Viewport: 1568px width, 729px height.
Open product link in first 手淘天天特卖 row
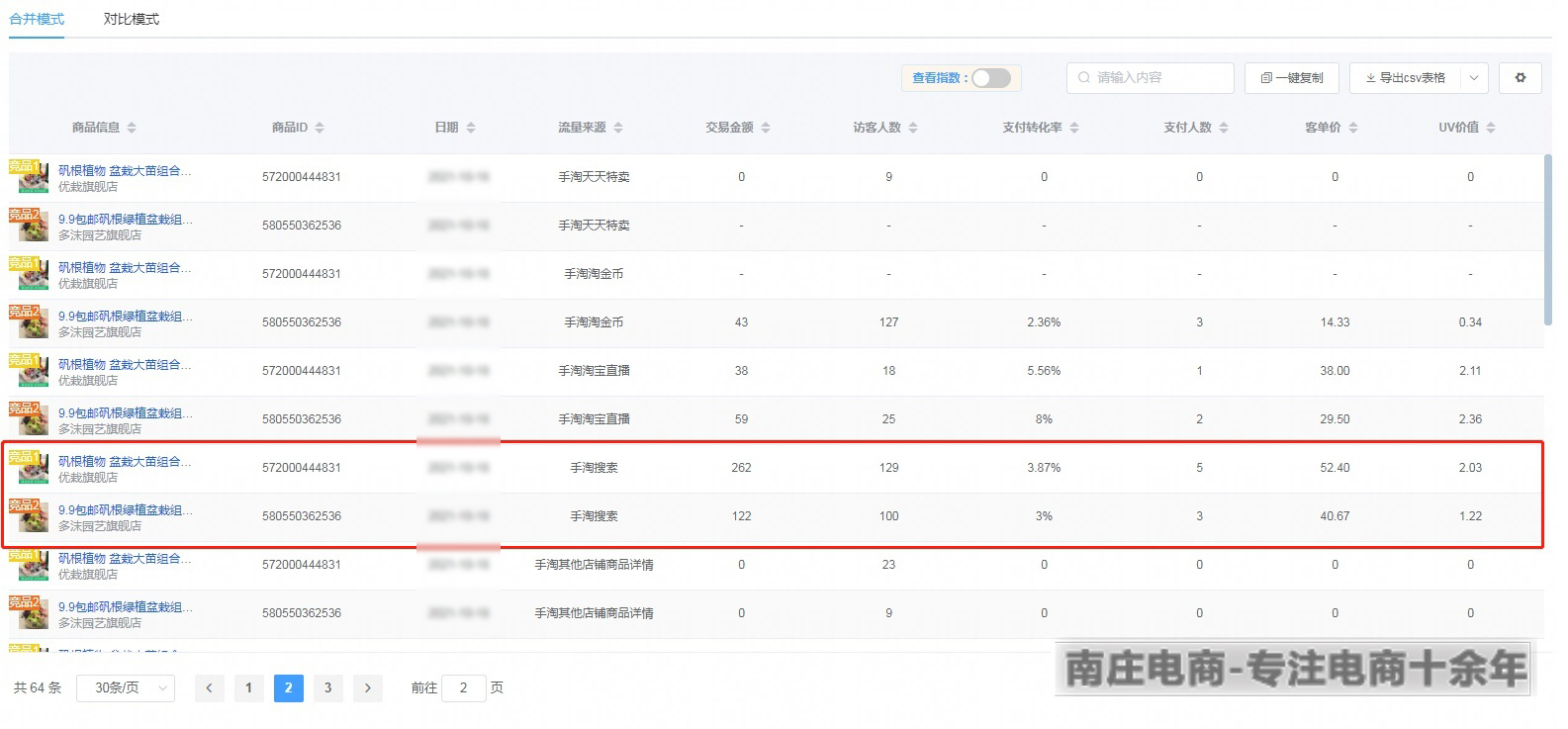click(x=125, y=170)
